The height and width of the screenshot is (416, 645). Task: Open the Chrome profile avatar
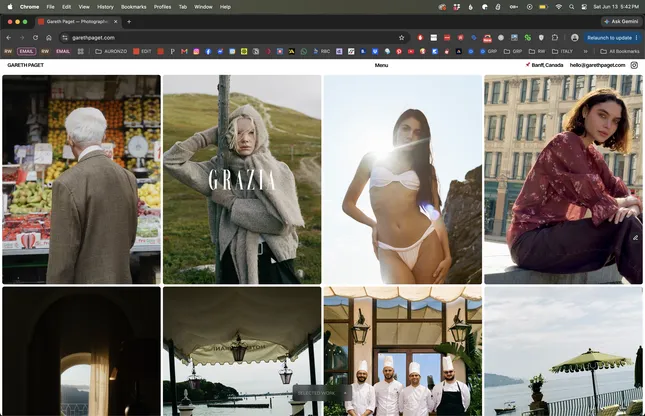pyautogui.click(x=575, y=37)
